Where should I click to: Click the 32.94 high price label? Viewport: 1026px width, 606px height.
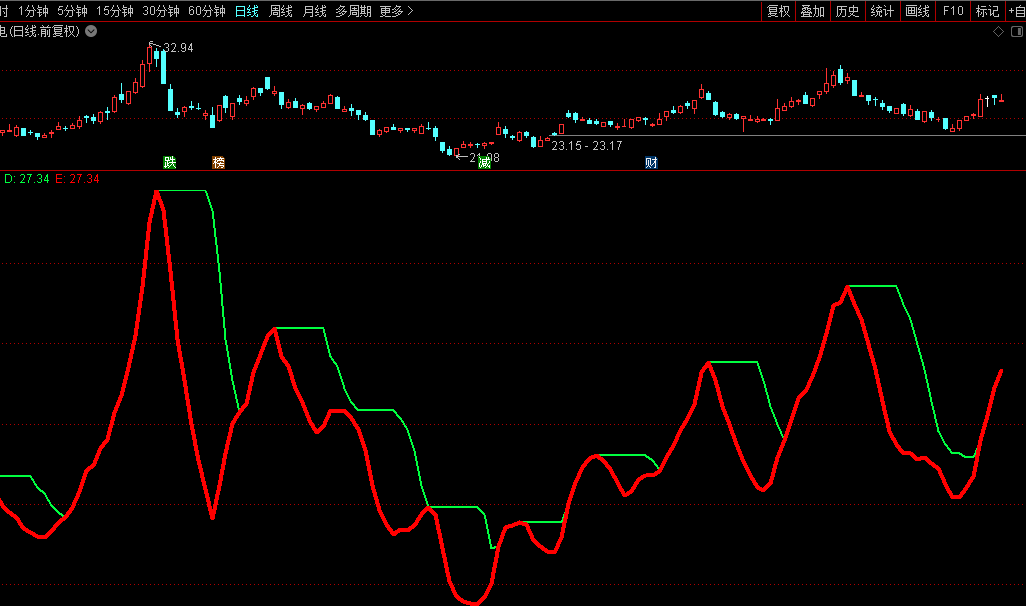(x=178, y=48)
